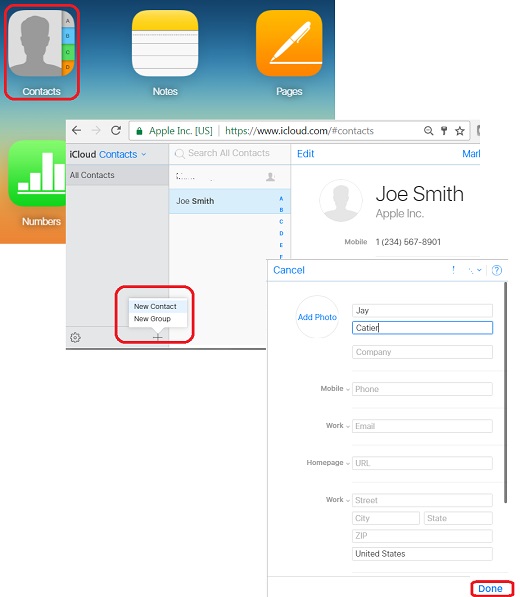The image size is (520, 597).
Task: Click the United States country field
Action: pos(422,554)
